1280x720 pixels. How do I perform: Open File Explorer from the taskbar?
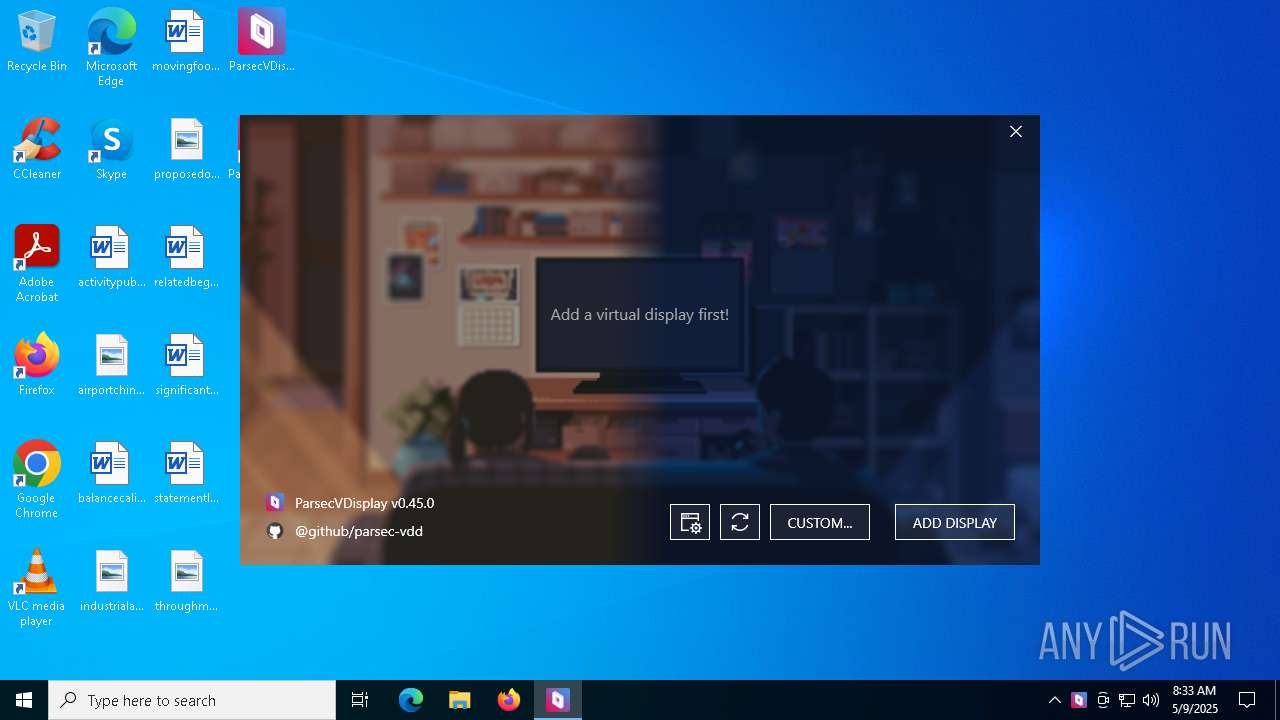460,700
